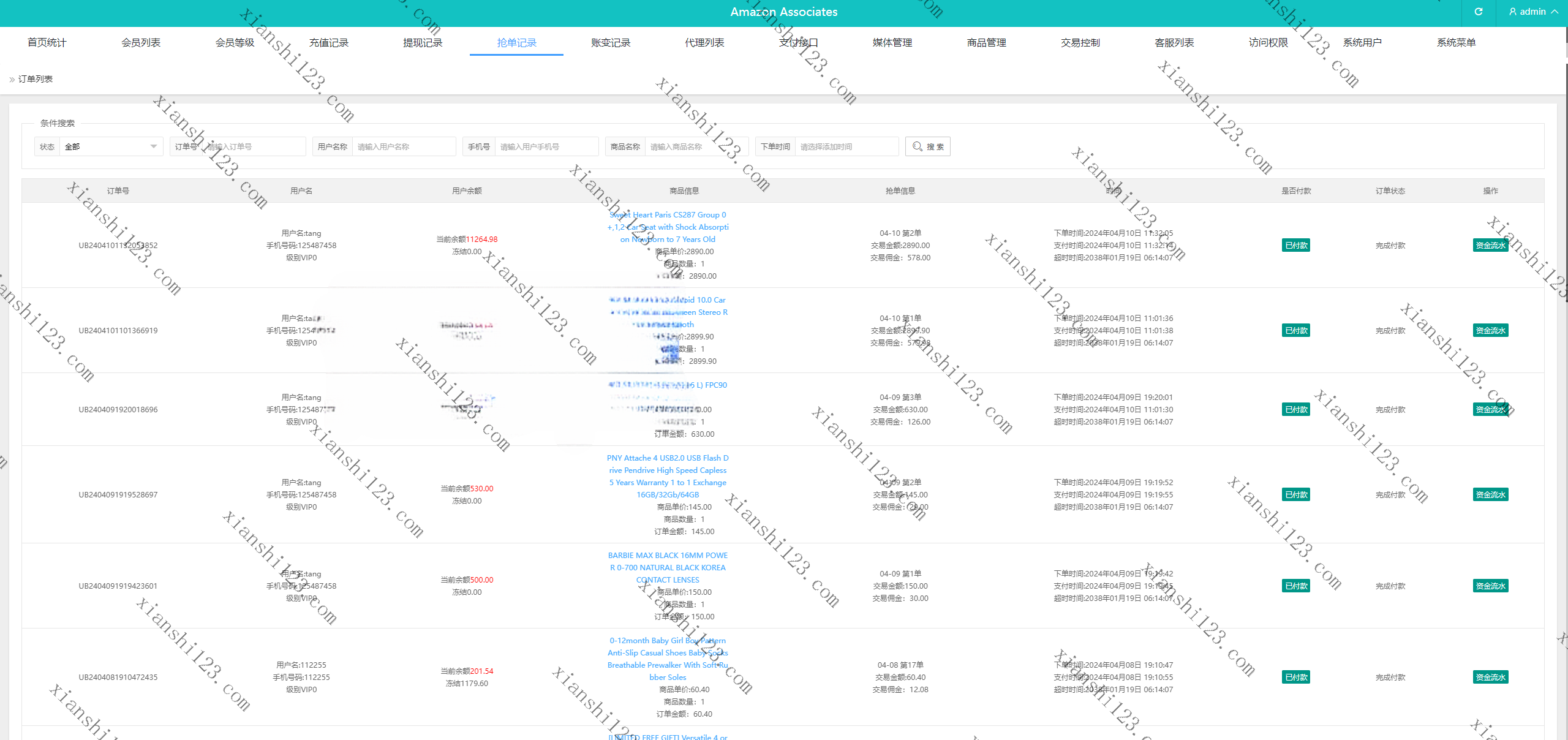Select the 抢单记录 tab
This screenshot has height=740, width=1568.
coord(516,42)
